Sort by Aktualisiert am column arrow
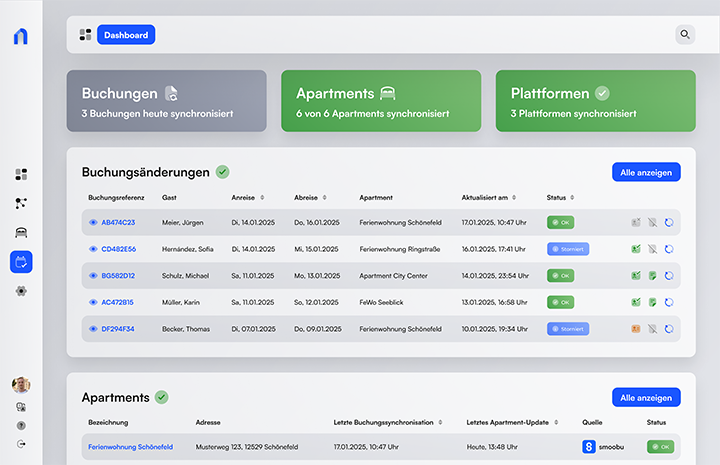This screenshot has height=465, width=720. click(515, 197)
